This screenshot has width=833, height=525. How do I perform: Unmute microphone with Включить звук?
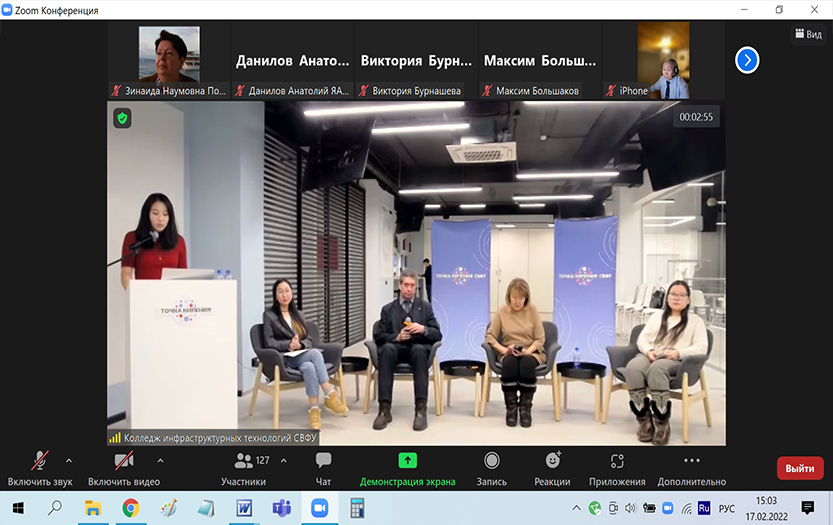point(40,467)
